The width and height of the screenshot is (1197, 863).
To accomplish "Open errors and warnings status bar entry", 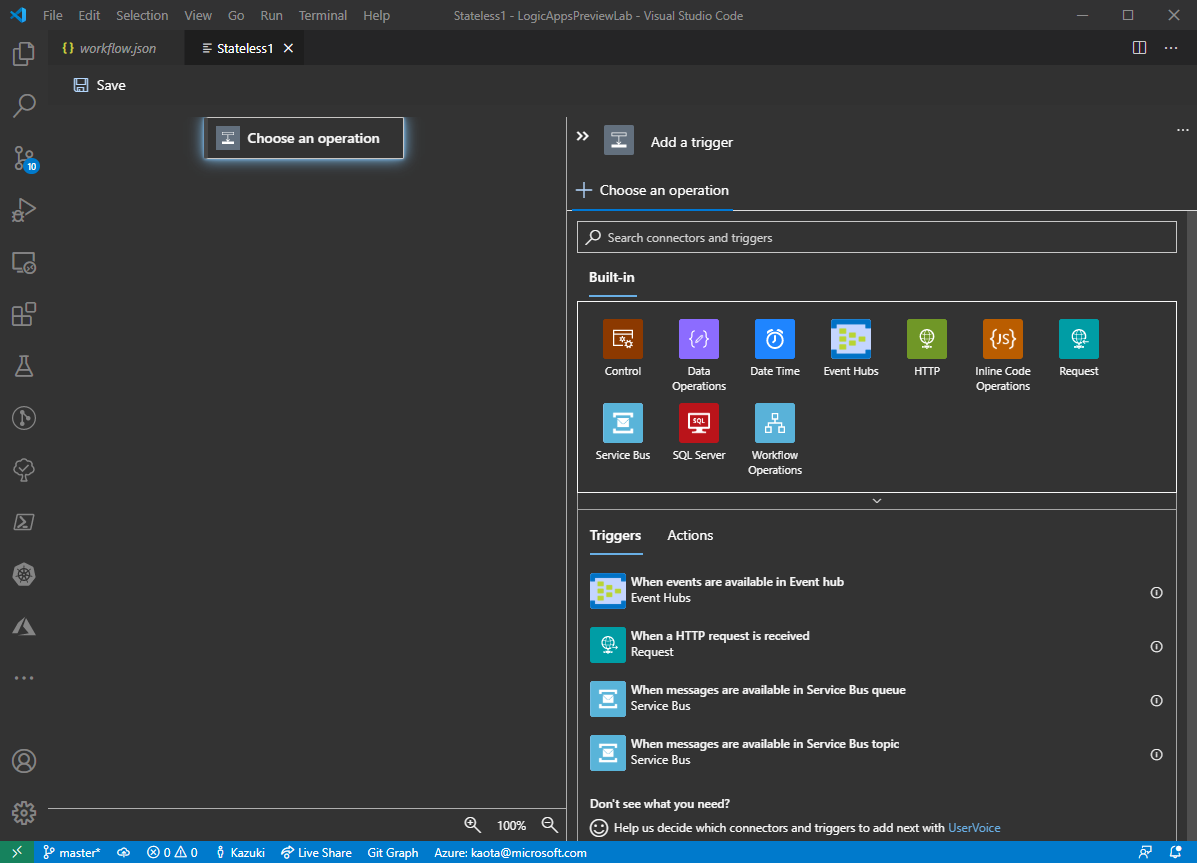I will pos(172,852).
